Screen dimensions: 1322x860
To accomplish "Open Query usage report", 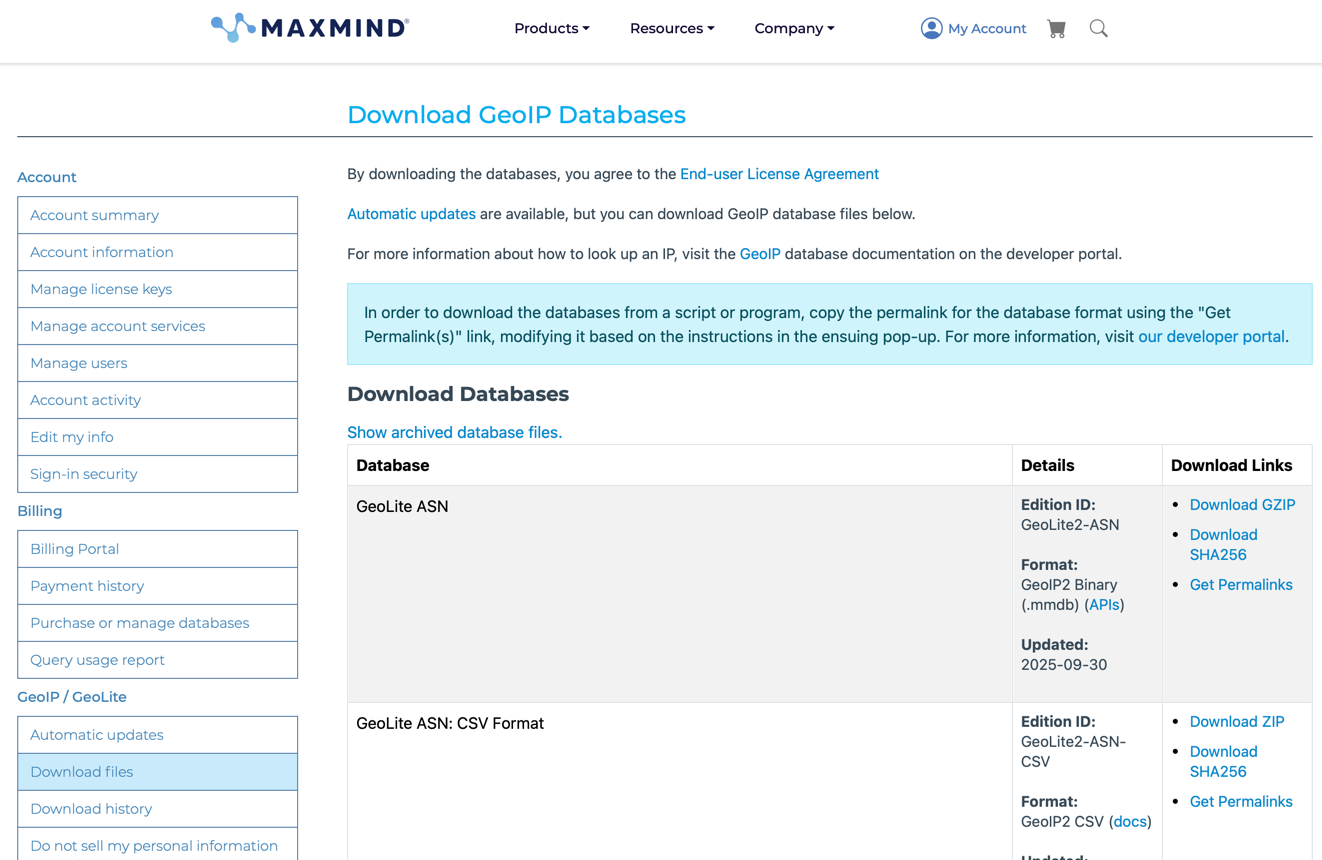I will [x=157, y=660].
